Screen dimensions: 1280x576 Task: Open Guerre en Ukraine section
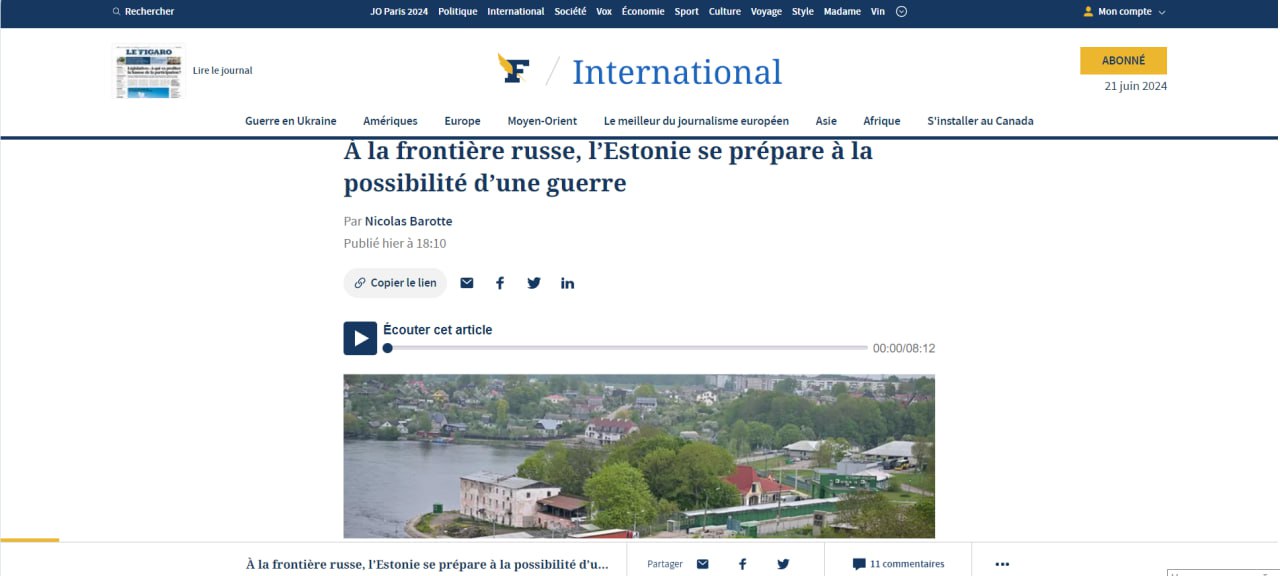click(290, 121)
